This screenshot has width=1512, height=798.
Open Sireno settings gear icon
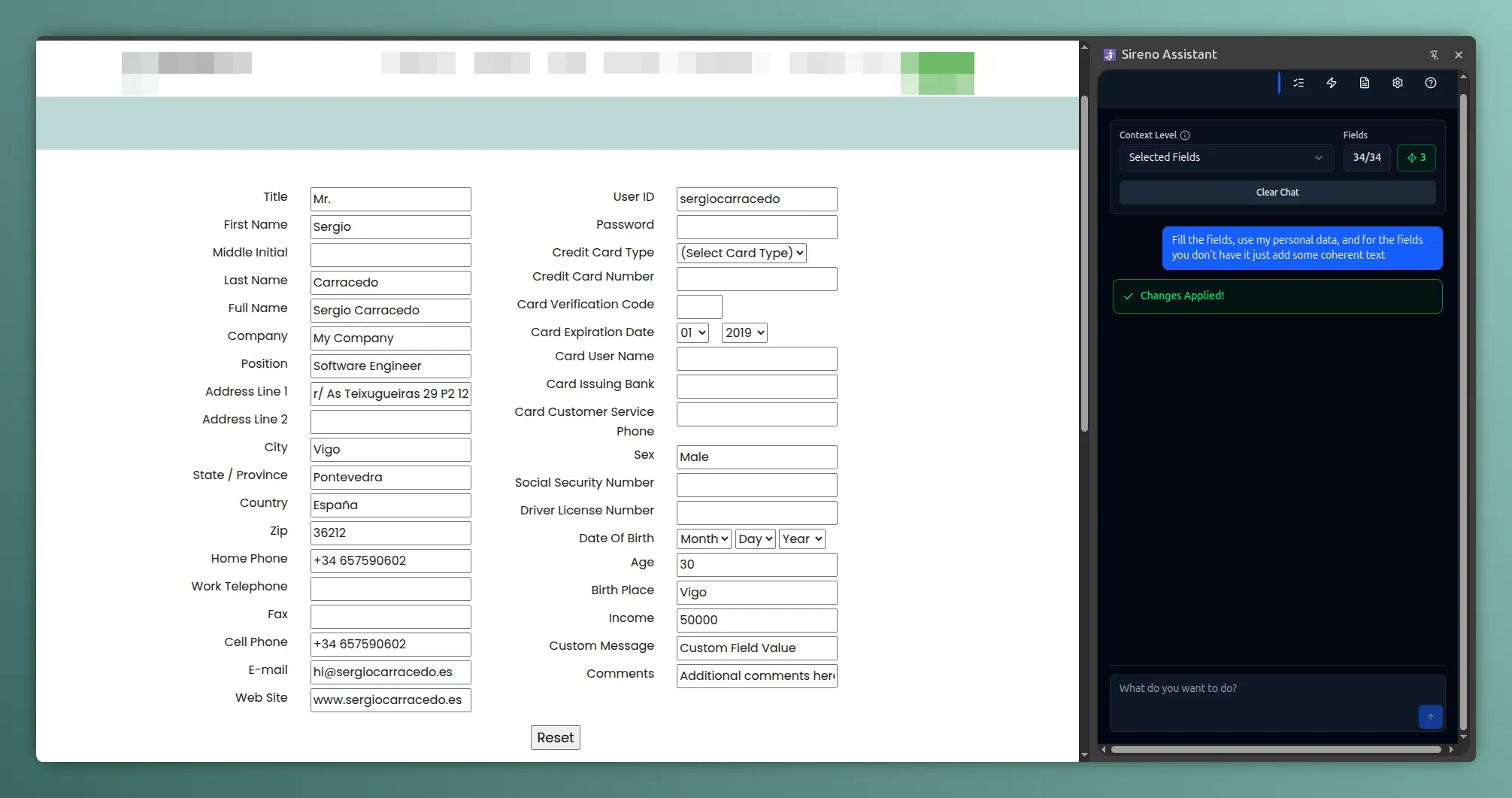pos(1398,83)
